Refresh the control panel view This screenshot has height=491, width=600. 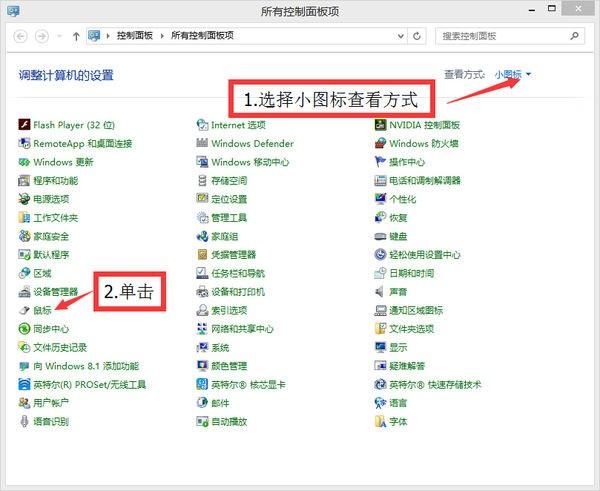417,36
